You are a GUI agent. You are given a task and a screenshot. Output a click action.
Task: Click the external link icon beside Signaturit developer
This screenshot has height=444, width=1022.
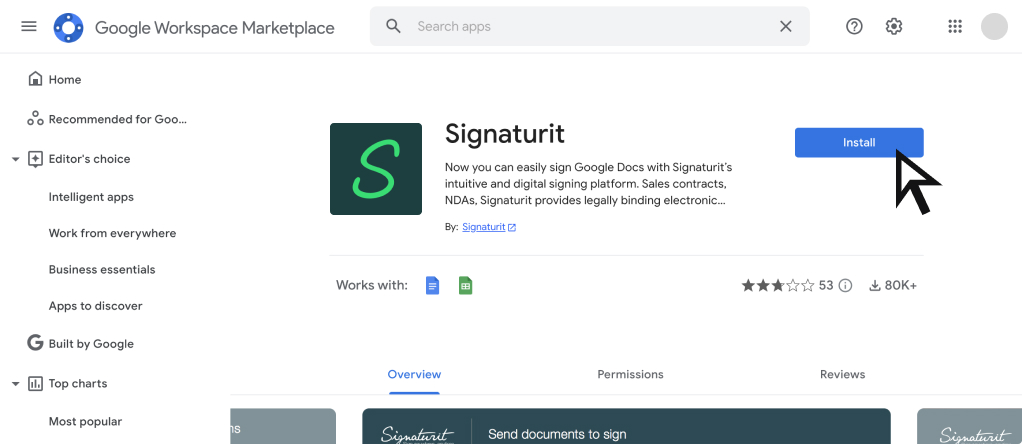pyautogui.click(x=512, y=228)
